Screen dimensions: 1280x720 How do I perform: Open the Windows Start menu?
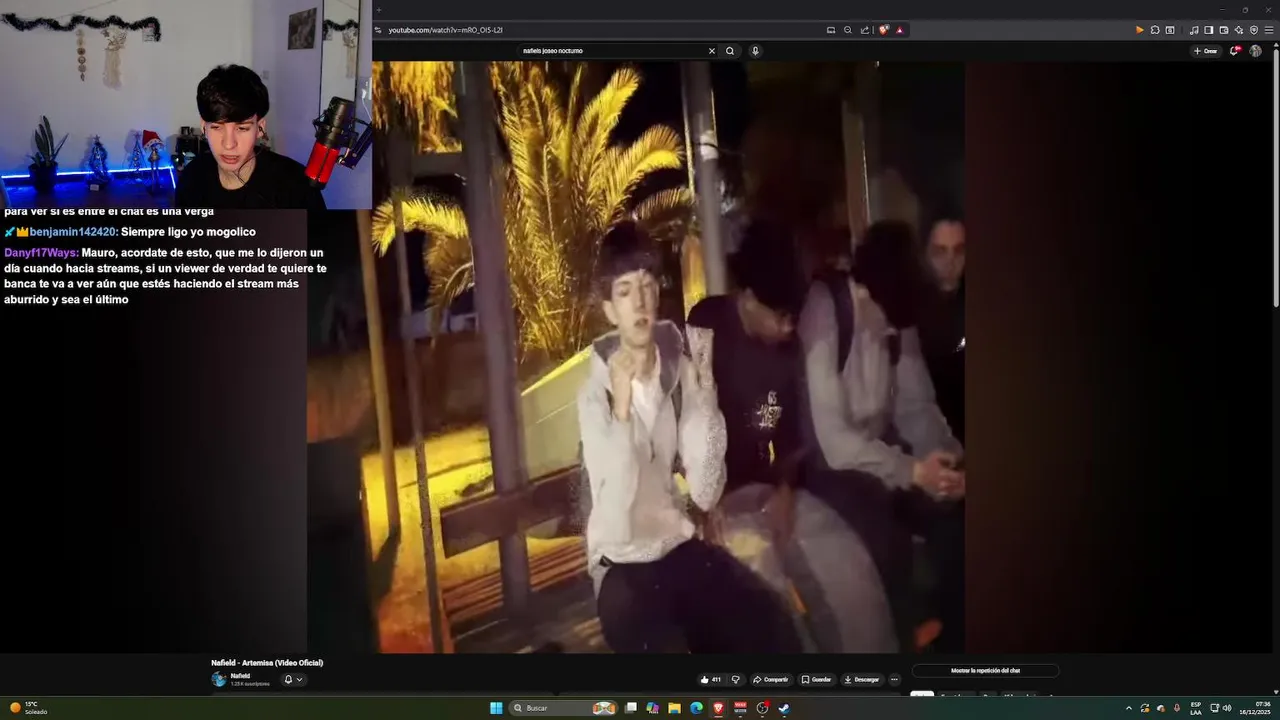(x=496, y=708)
